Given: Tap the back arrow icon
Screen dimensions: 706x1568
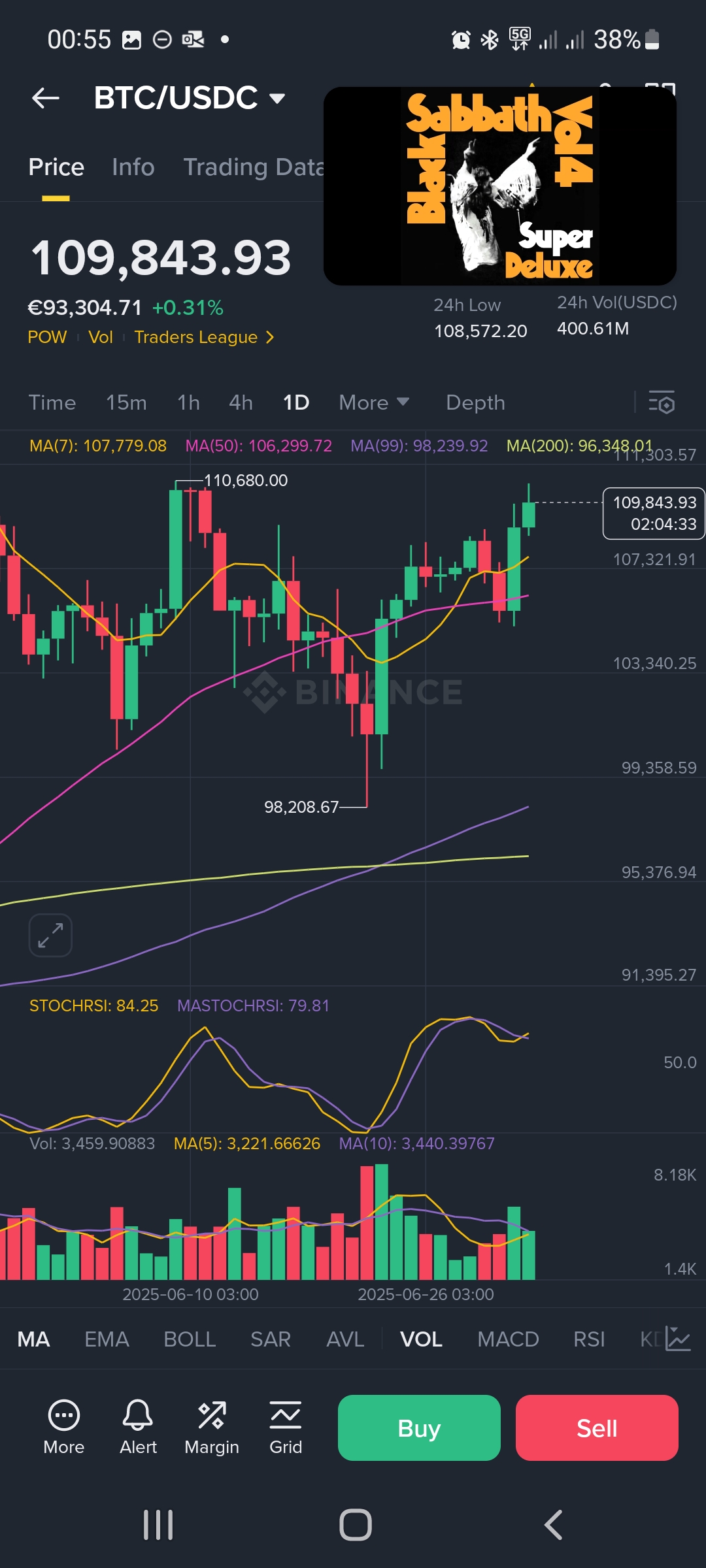Looking at the screenshot, I should [x=46, y=98].
